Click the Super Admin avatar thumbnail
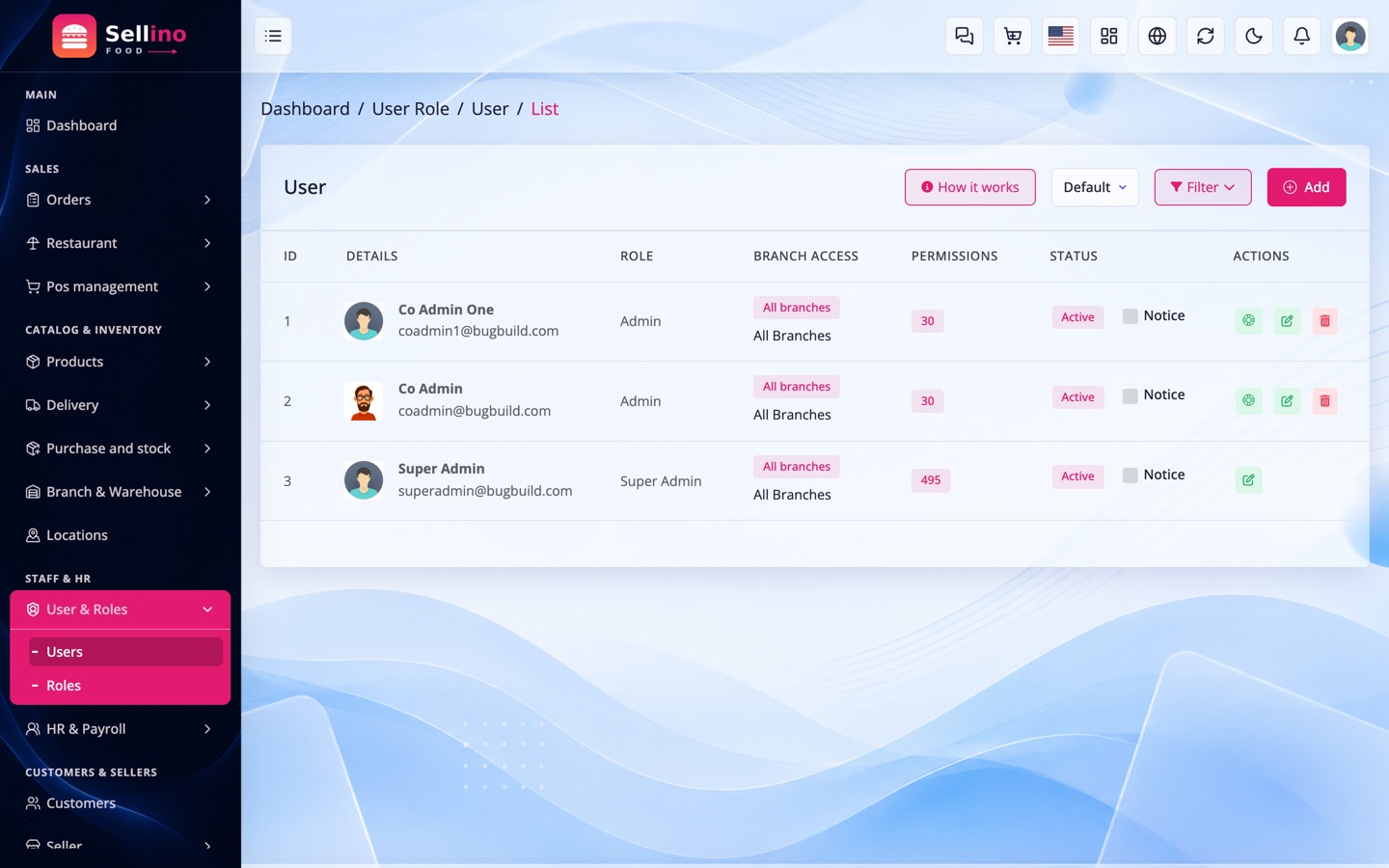The image size is (1389, 868). click(364, 480)
